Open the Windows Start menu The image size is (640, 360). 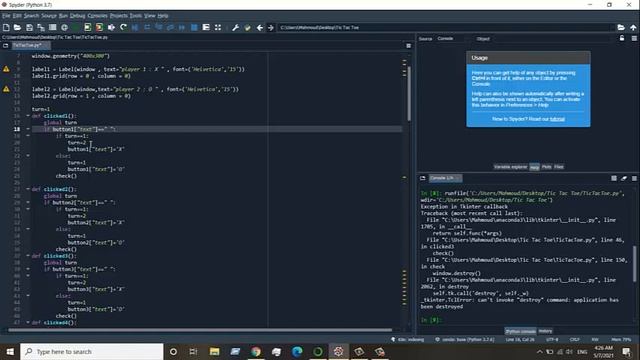tap(10, 351)
